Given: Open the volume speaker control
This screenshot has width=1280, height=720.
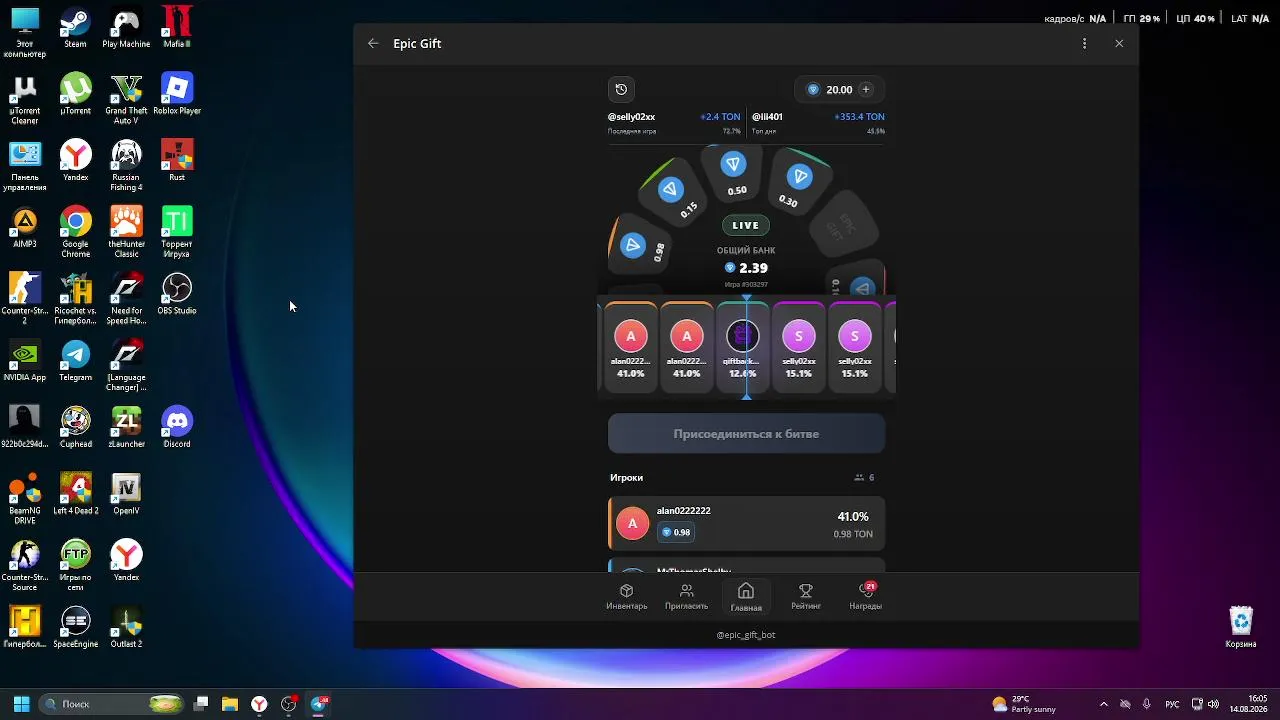Looking at the screenshot, I should coord(1213,704).
